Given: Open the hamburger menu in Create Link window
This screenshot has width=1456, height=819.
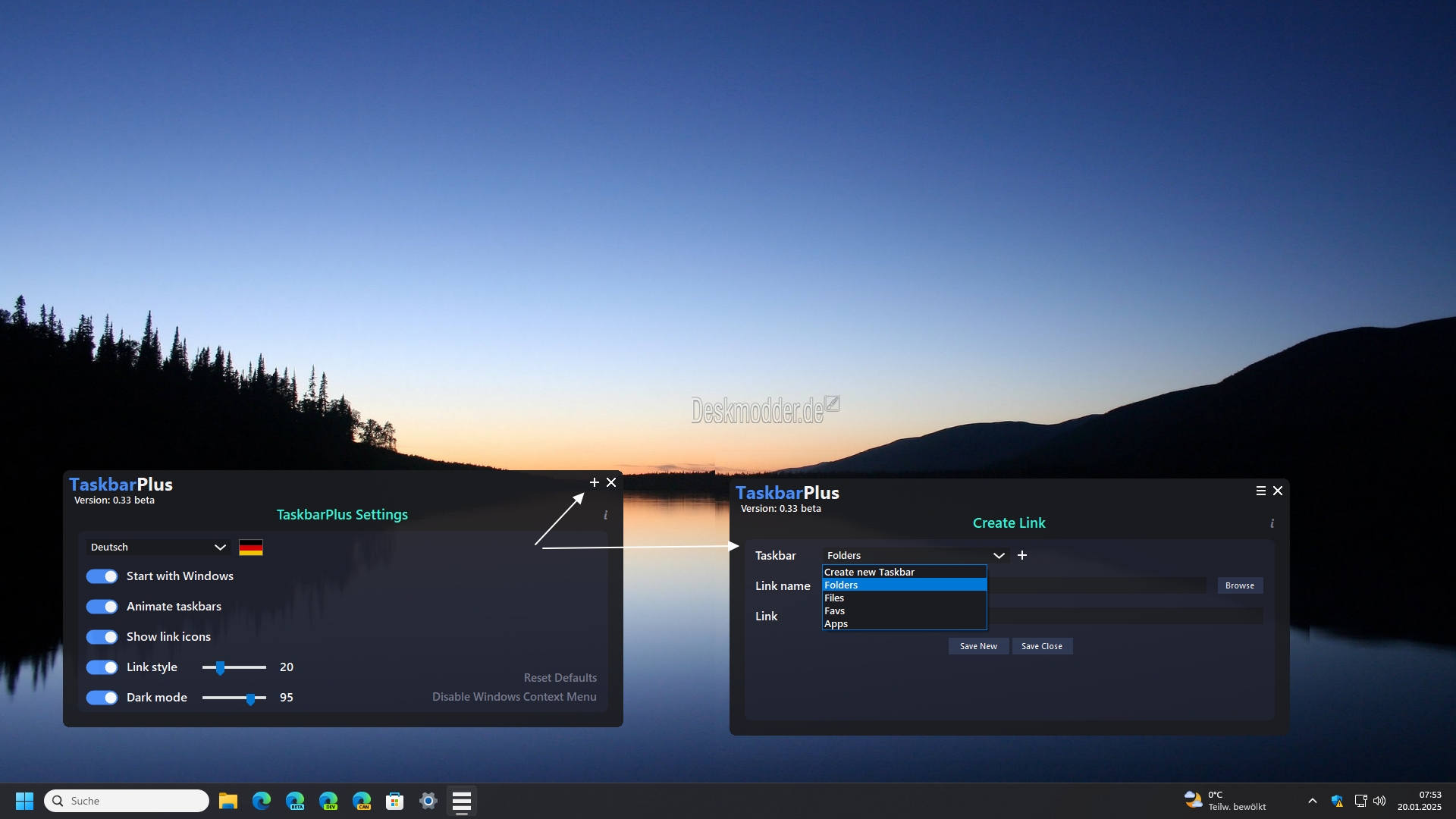Looking at the screenshot, I should pos(1261,491).
